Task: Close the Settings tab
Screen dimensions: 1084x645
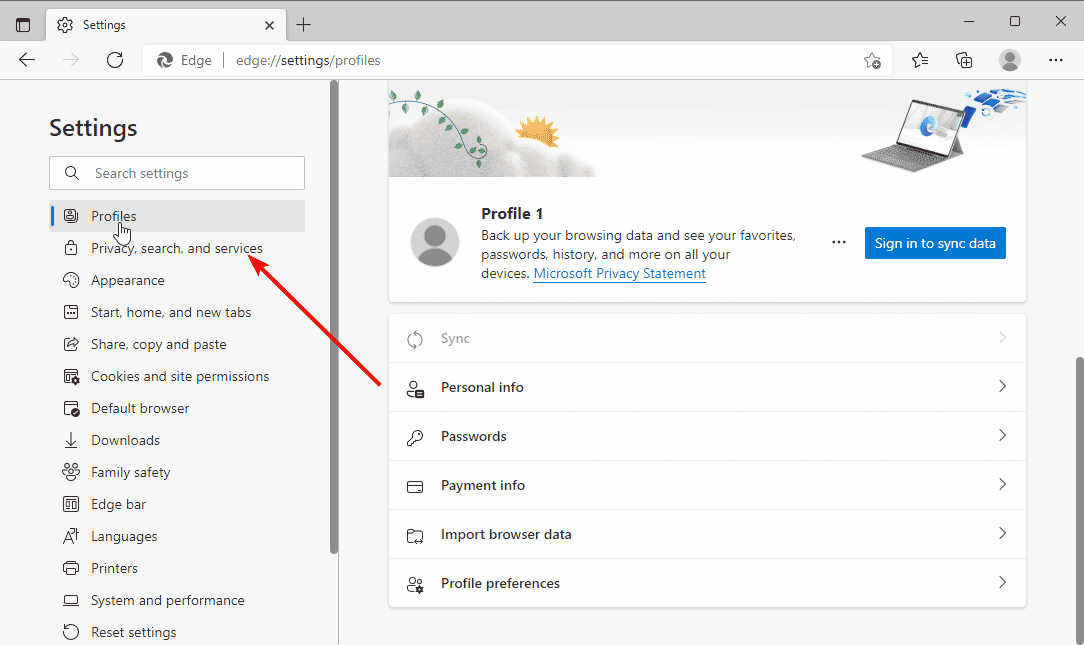Action: coord(269,25)
